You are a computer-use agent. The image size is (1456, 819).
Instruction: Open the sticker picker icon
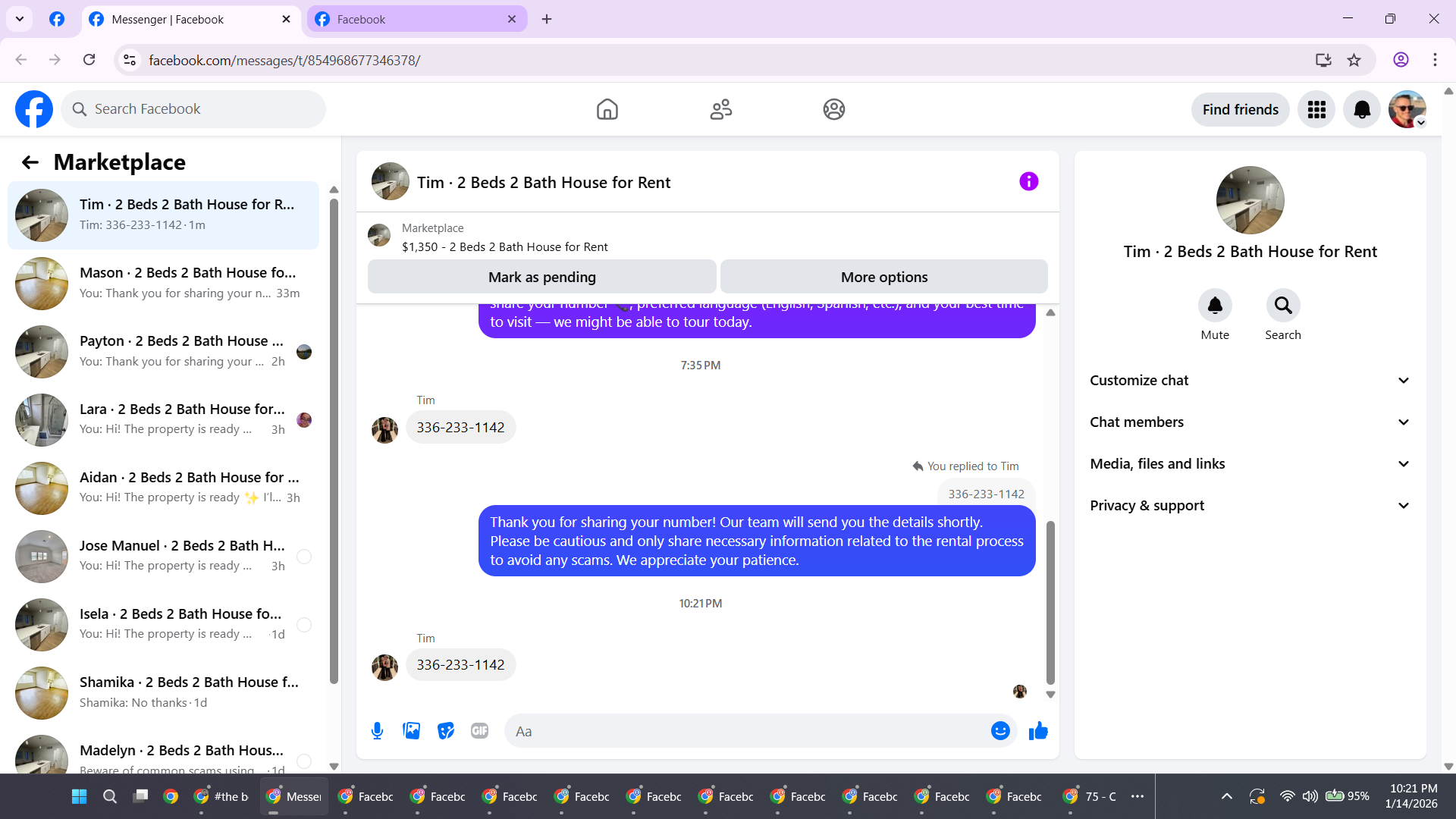click(x=446, y=731)
